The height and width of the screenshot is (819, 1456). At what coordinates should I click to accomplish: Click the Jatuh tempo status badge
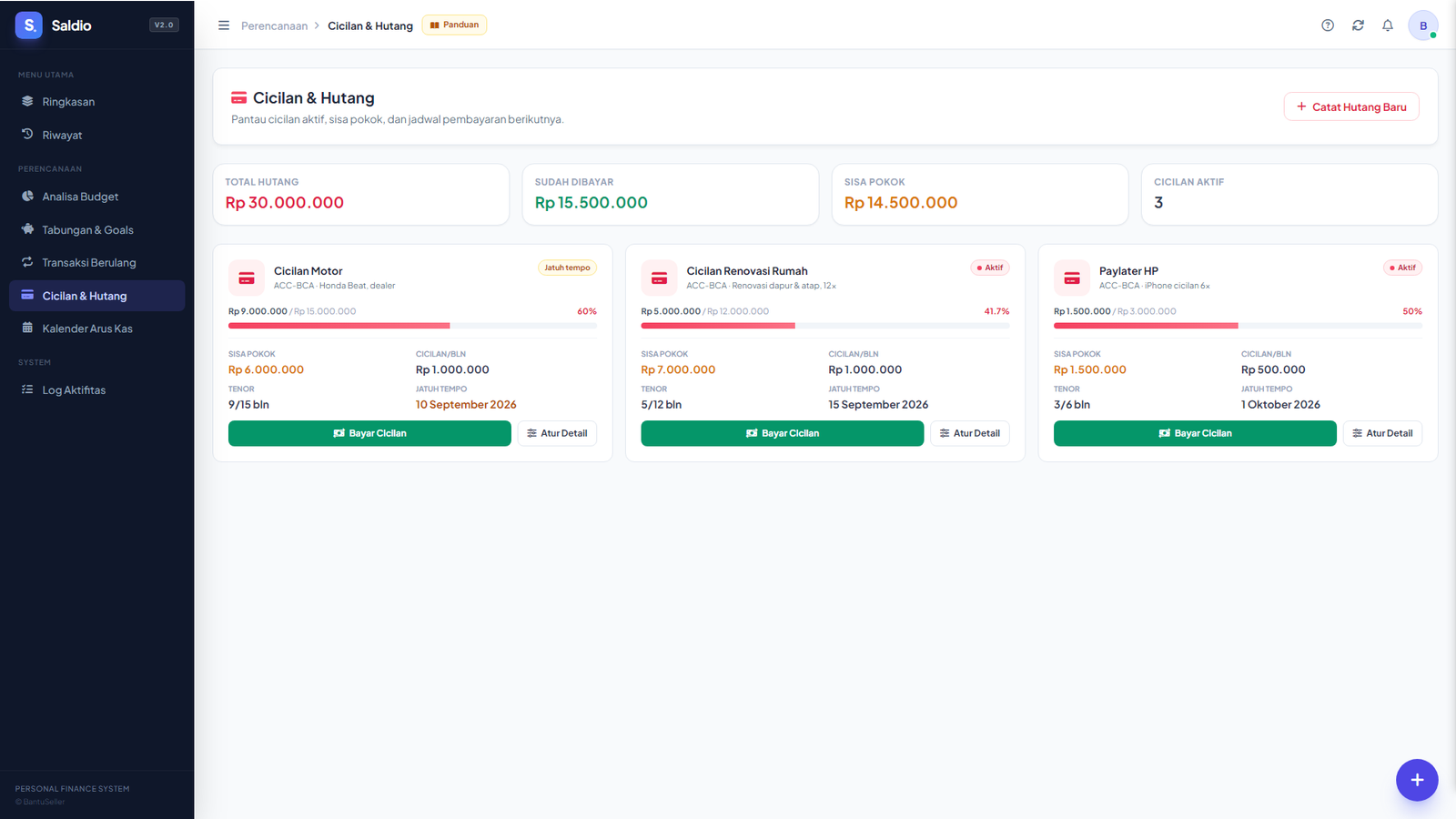pyautogui.click(x=567, y=268)
